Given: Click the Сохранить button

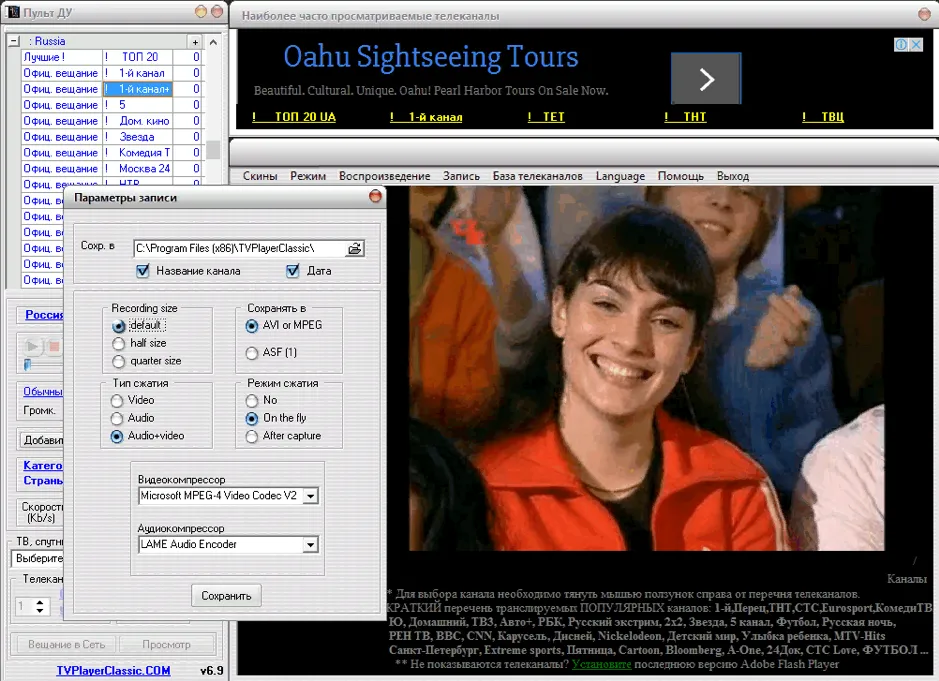Looking at the screenshot, I should [x=226, y=596].
